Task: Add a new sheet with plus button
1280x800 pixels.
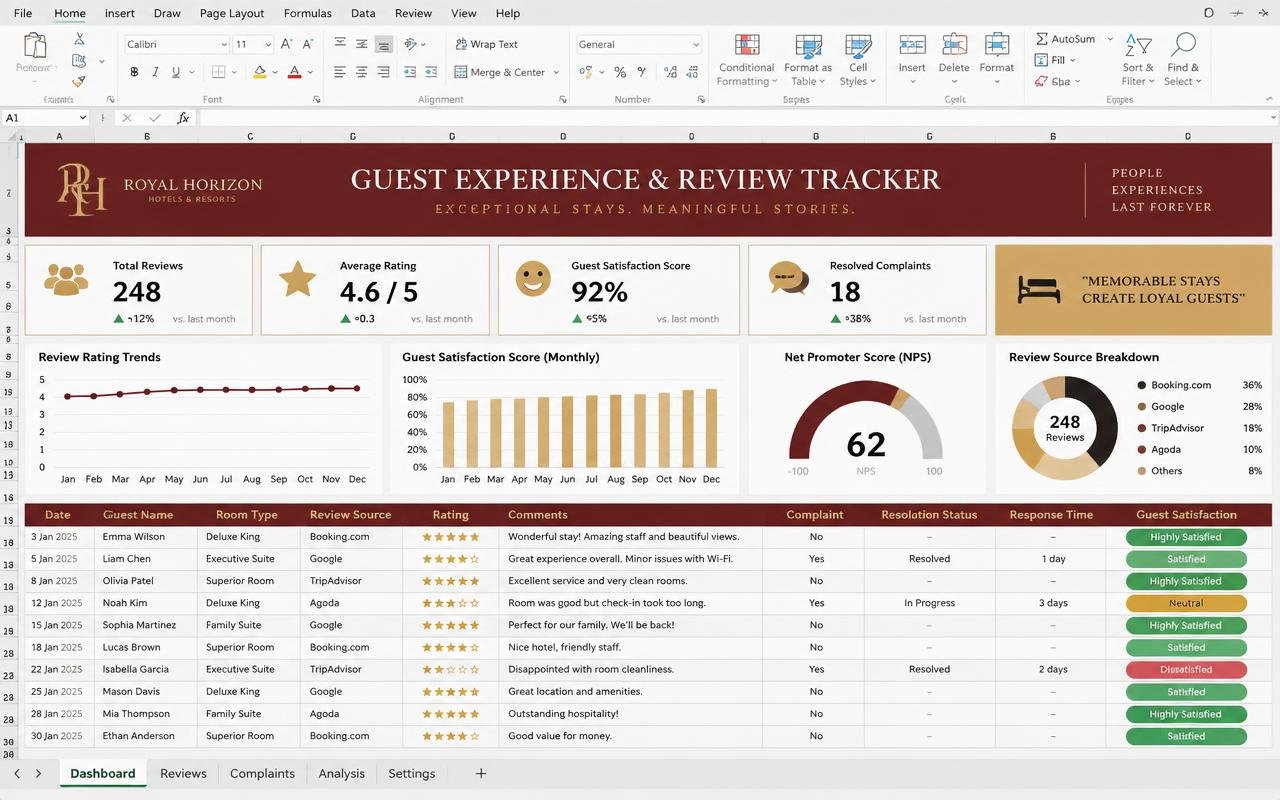Action: [x=481, y=773]
